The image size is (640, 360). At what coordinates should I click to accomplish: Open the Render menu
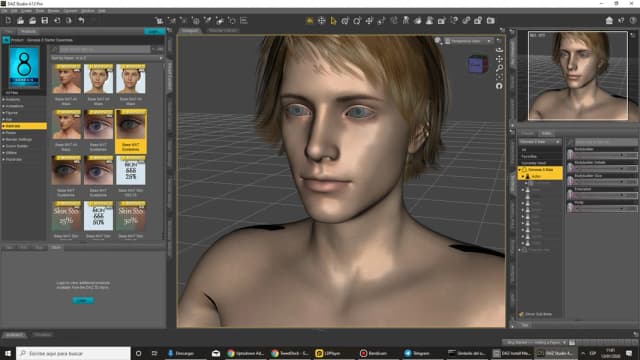click(54, 11)
